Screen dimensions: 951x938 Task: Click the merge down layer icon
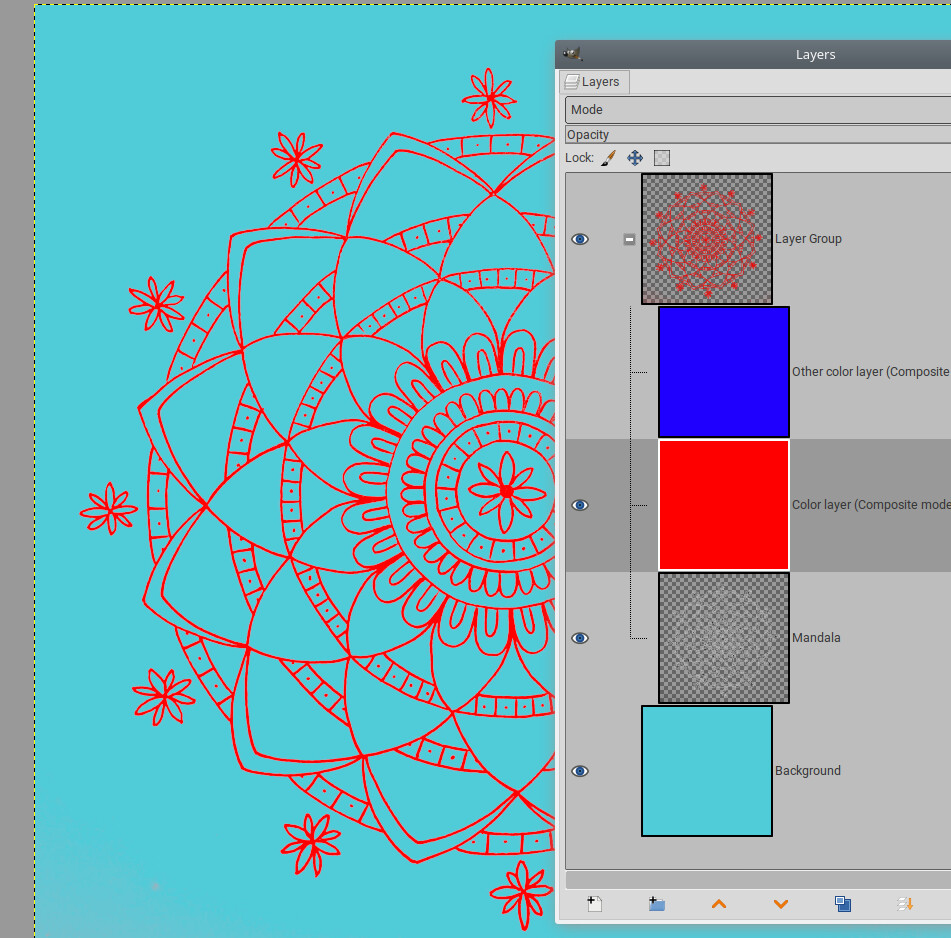[905, 904]
